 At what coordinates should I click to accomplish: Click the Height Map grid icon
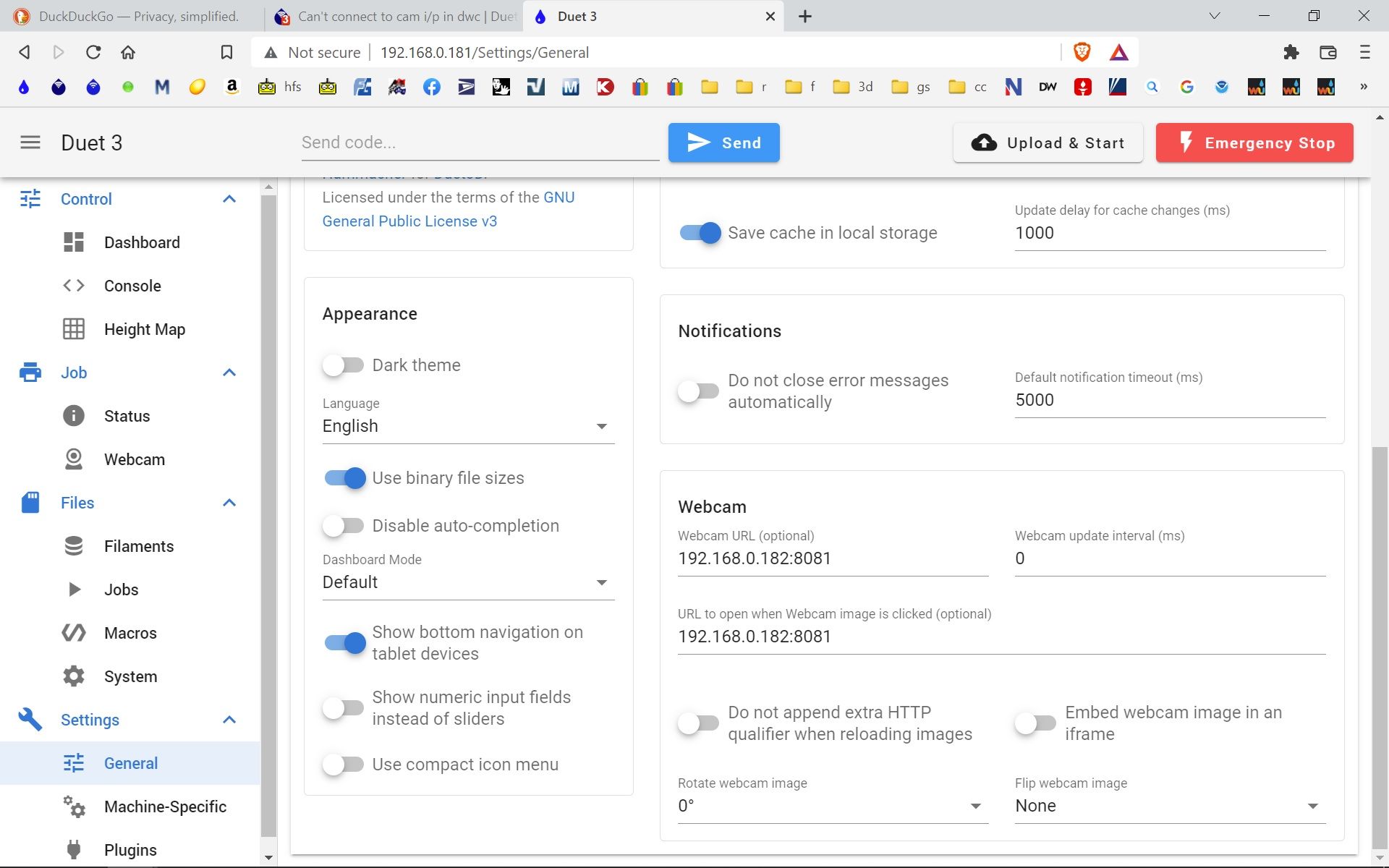(74, 329)
